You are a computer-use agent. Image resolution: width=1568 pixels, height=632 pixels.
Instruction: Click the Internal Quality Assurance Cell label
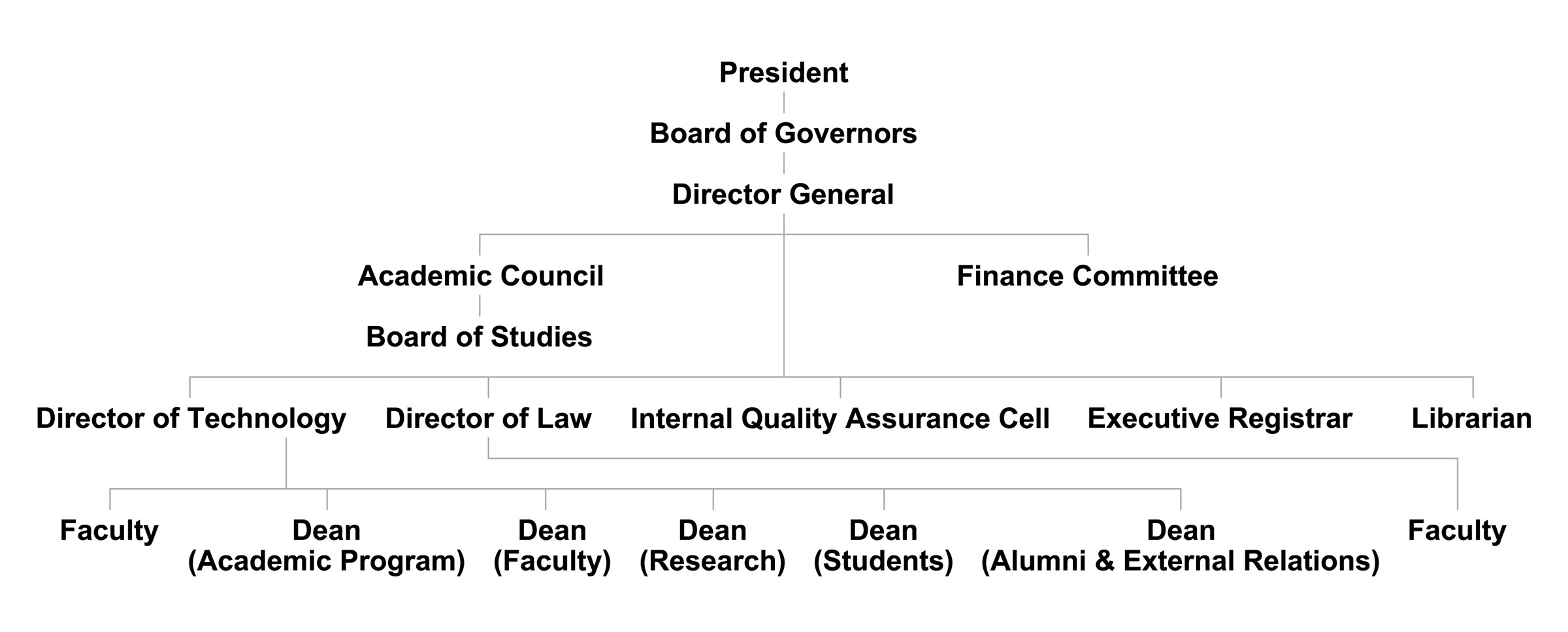click(840, 418)
